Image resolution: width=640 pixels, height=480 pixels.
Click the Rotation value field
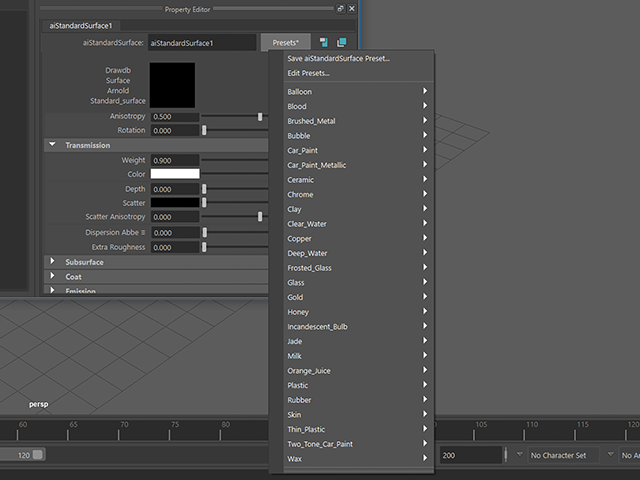pos(175,131)
